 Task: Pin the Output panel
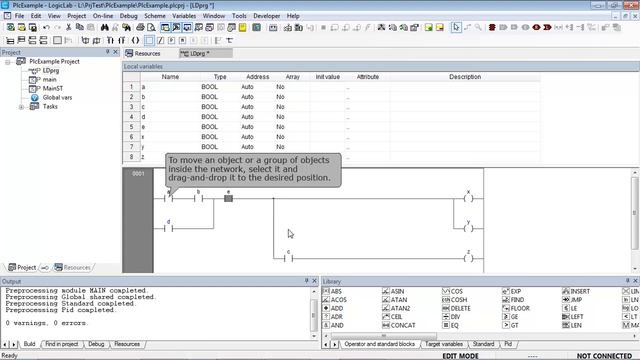(x=307, y=281)
